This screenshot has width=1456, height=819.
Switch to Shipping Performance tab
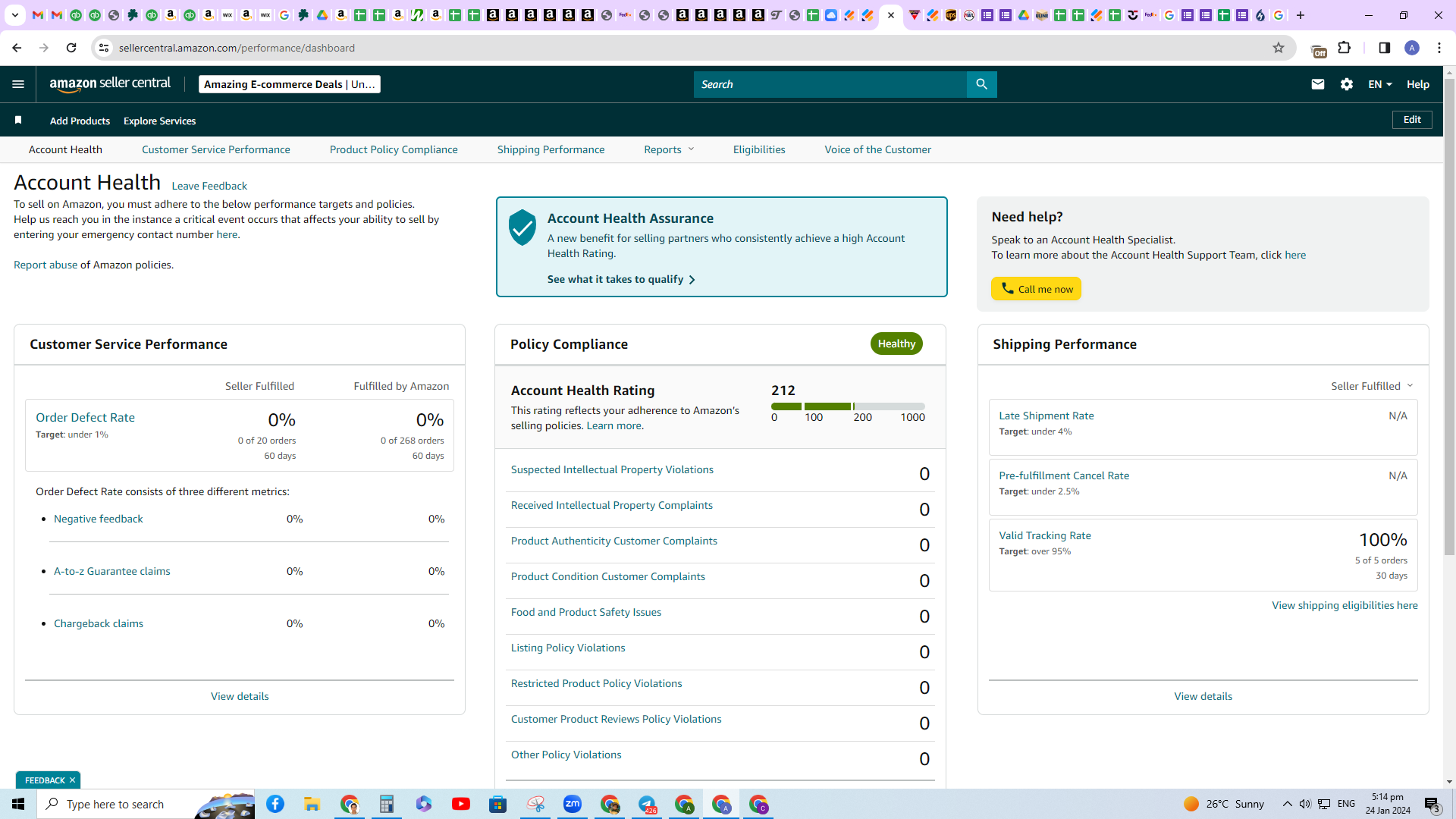551,149
